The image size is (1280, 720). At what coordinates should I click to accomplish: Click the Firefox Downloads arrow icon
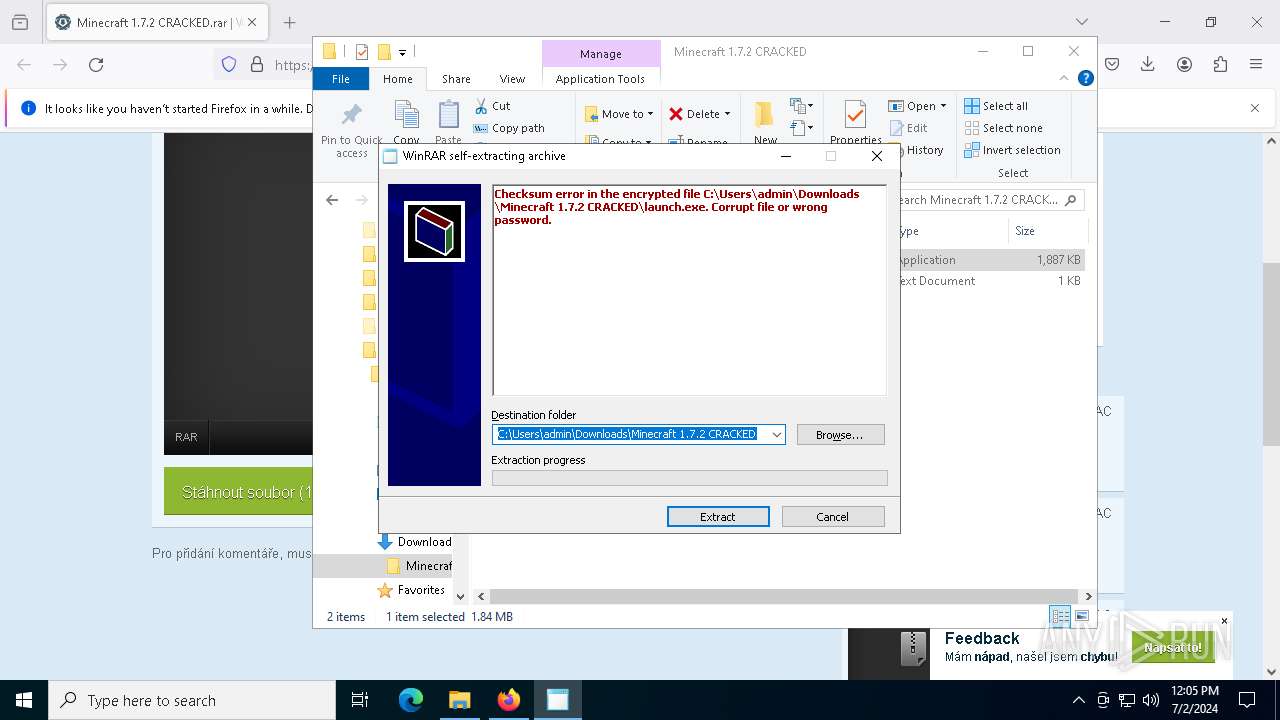[x=1148, y=64]
